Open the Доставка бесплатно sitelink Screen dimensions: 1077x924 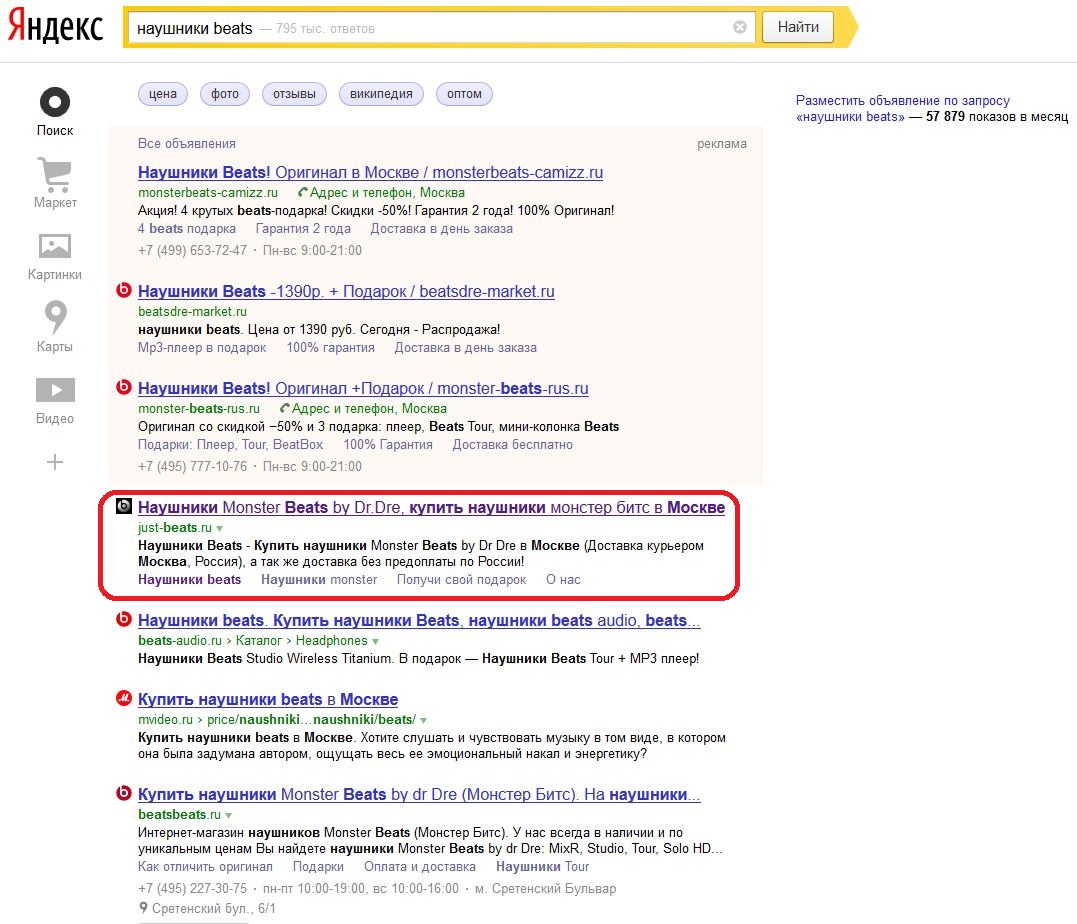coord(512,444)
